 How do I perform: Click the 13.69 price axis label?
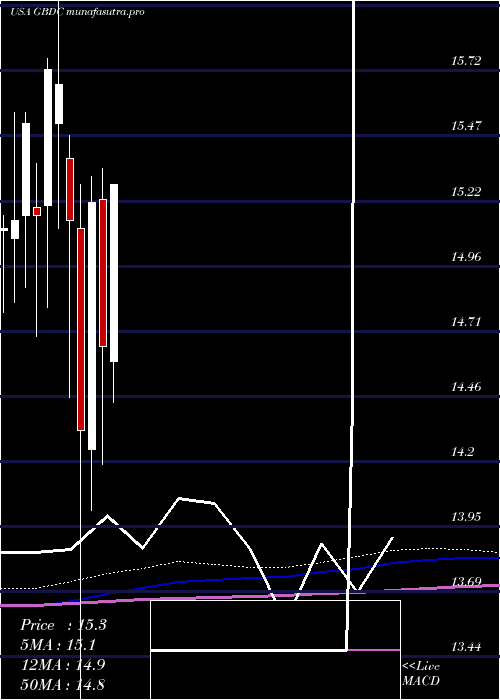click(x=466, y=582)
